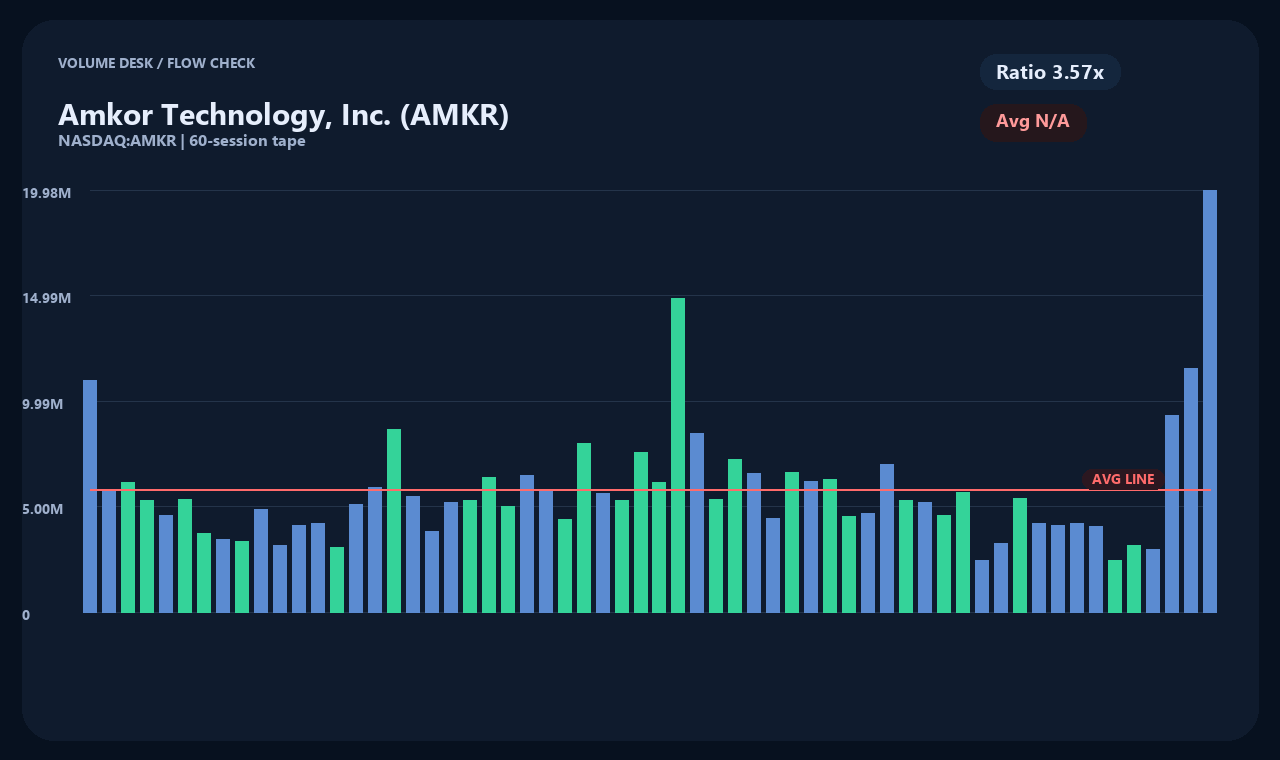This screenshot has height=760, width=1280.
Task: Select the tall green mid-chart spike bar
Action: click(678, 455)
